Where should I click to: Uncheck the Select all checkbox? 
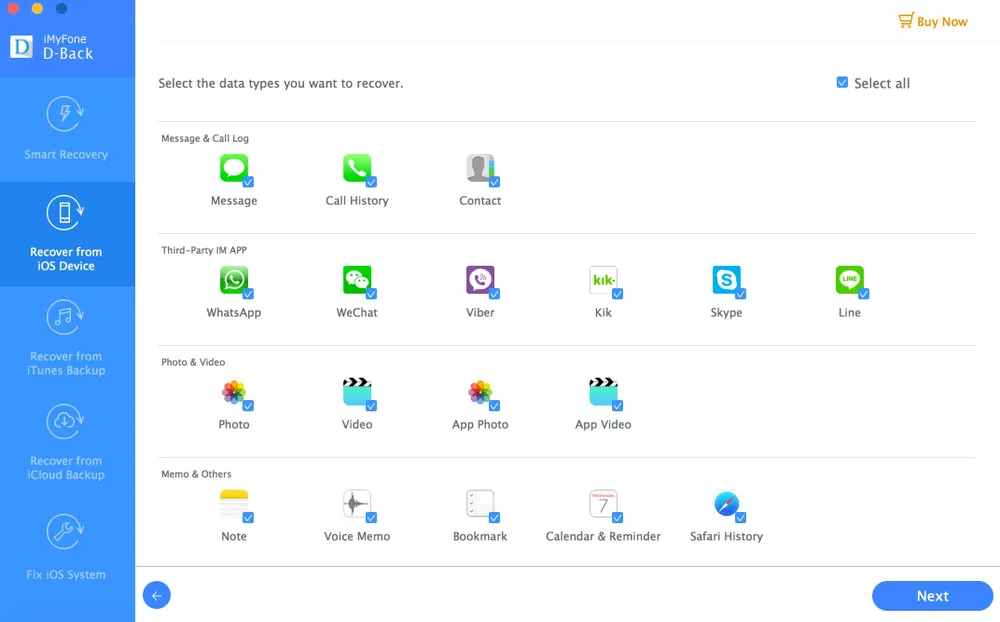[x=842, y=83]
